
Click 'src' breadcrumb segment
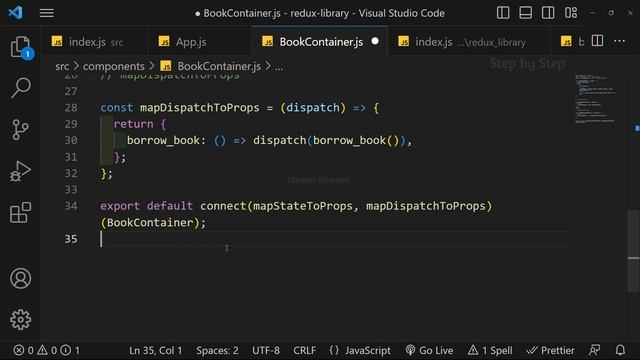pyautogui.click(x=62, y=66)
